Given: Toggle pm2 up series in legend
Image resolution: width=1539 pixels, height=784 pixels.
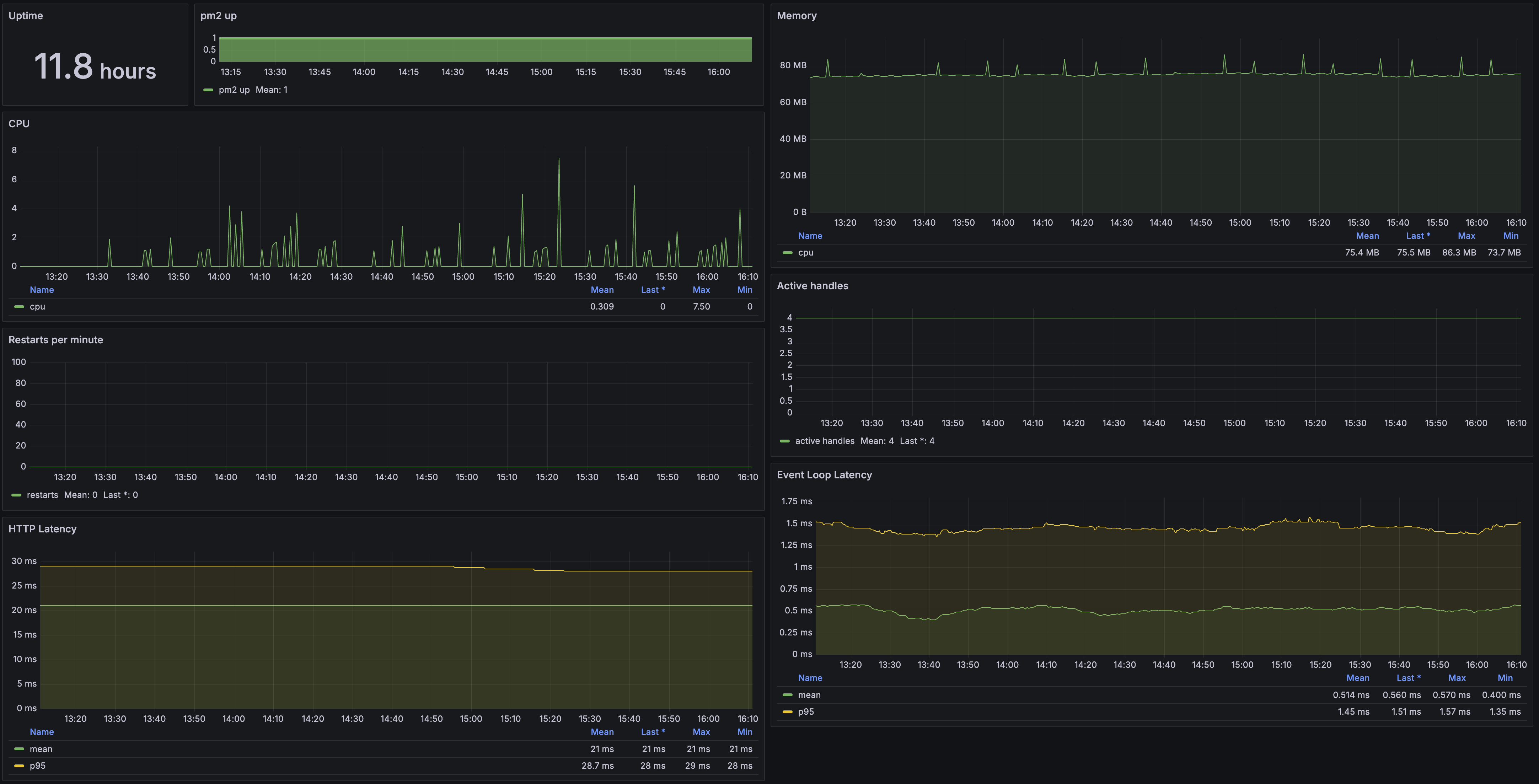Looking at the screenshot, I should click(x=234, y=90).
